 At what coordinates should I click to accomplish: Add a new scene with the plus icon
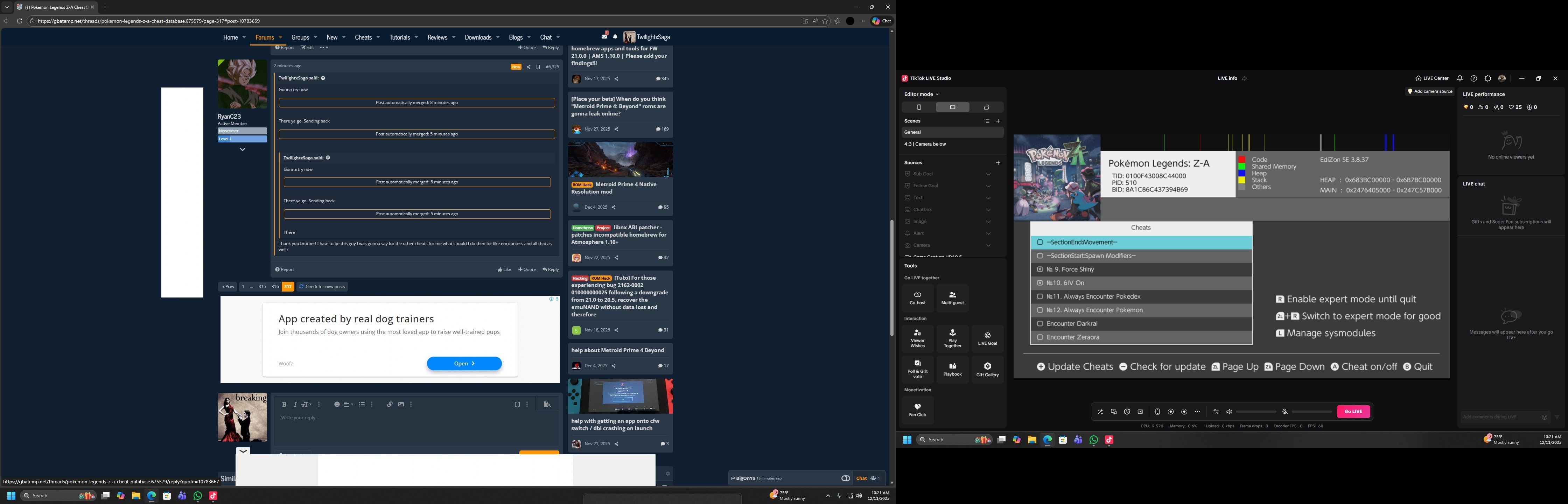click(997, 121)
